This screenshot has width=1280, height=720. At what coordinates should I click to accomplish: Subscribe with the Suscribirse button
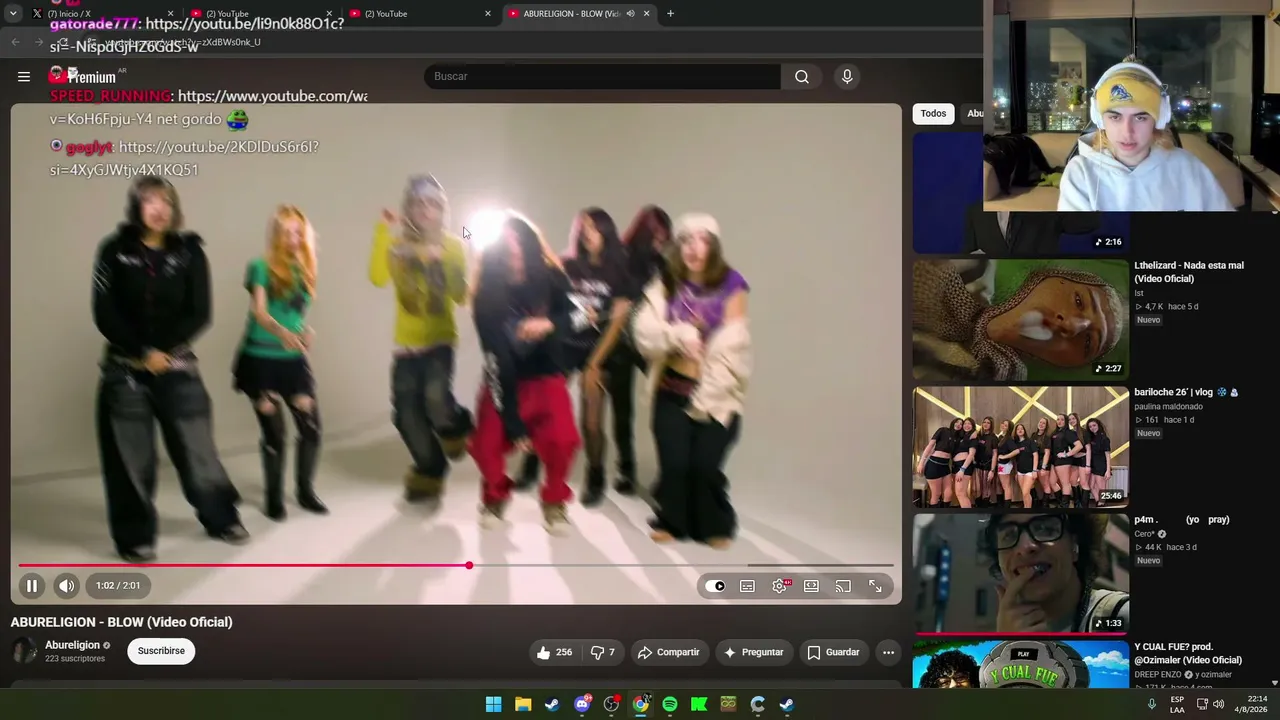tap(161, 651)
